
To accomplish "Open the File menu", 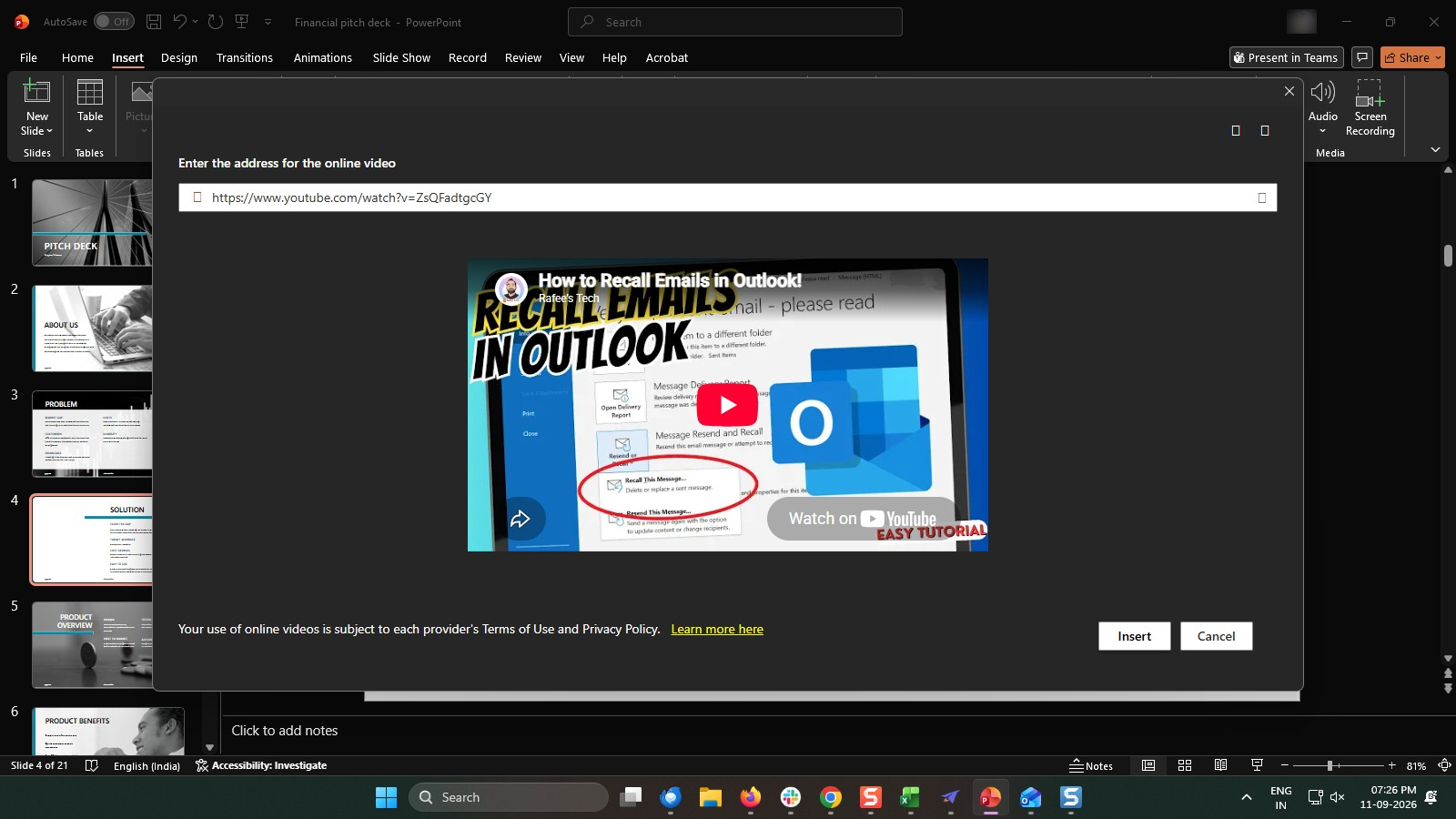I will pos(28,57).
